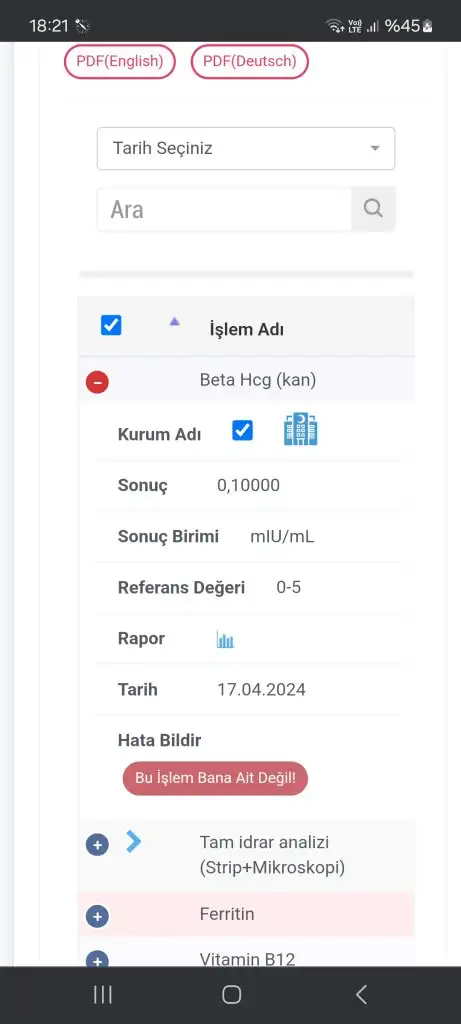This screenshot has width=461, height=1024.
Task: Expand the Tam idrar analizi row
Action: click(x=97, y=845)
